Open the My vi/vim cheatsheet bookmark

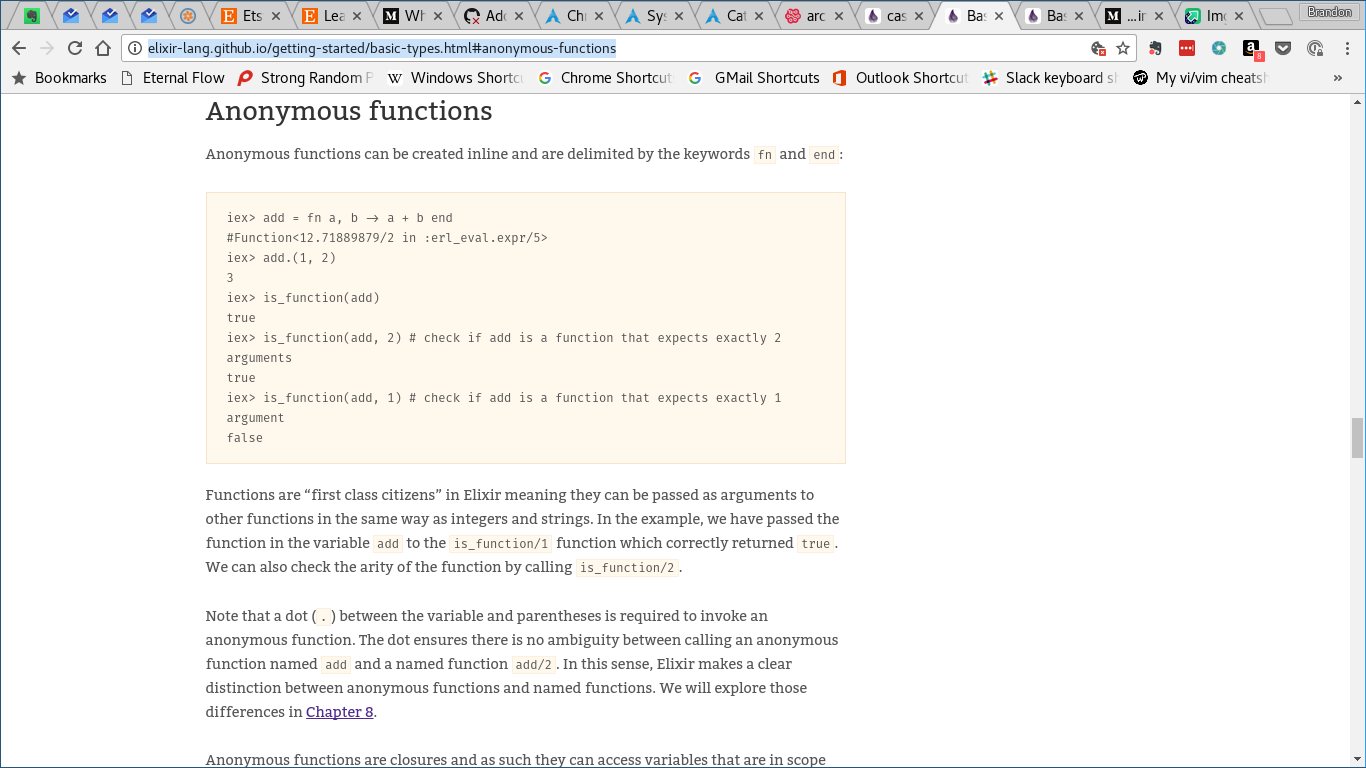coord(1200,78)
